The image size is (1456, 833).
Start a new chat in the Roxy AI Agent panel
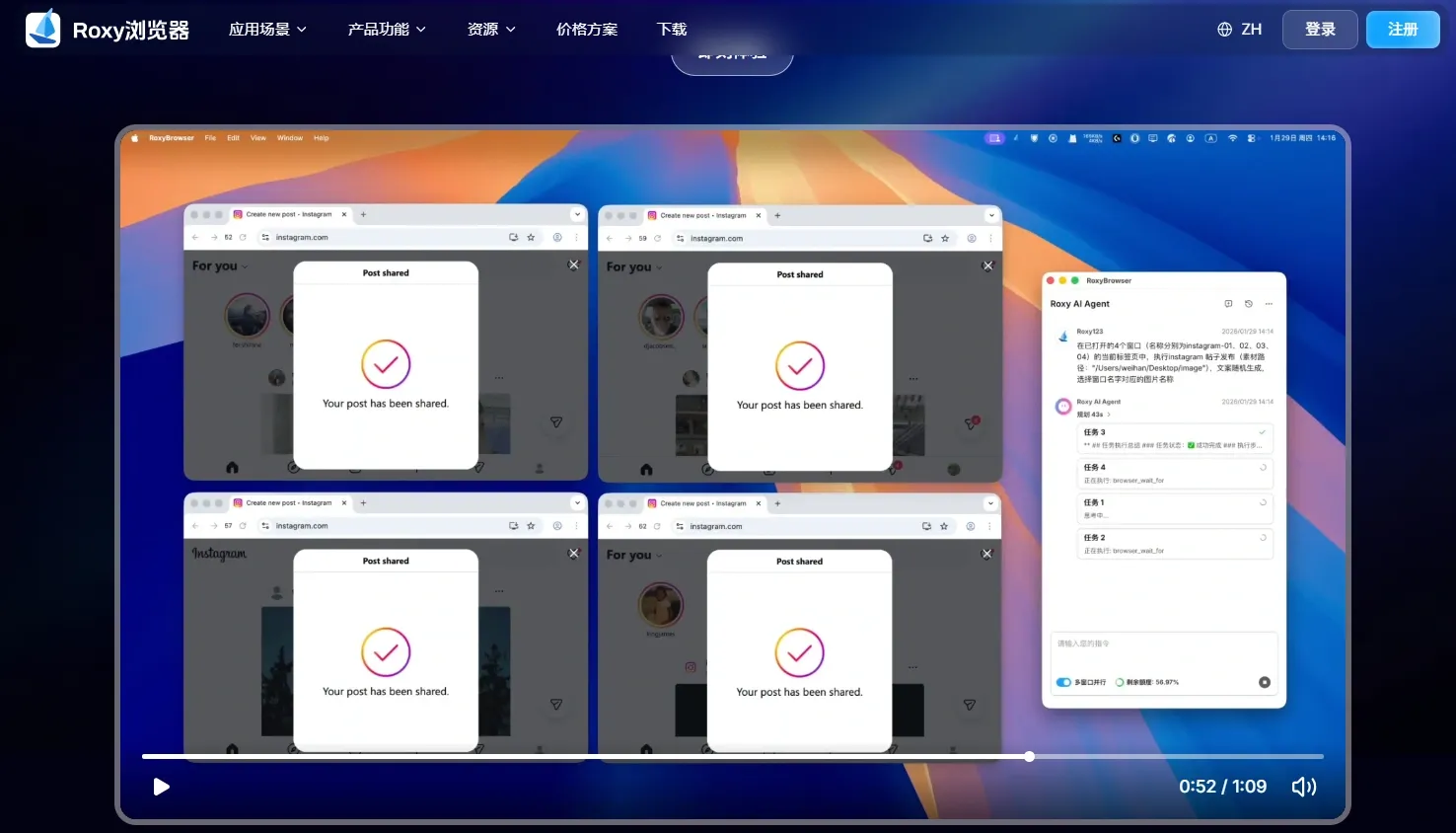pos(1228,304)
